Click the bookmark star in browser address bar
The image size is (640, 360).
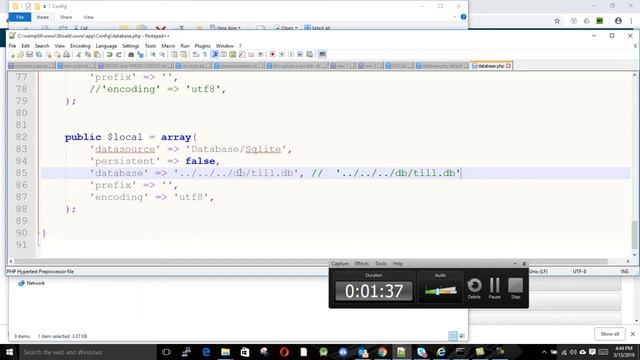click(557, 21)
